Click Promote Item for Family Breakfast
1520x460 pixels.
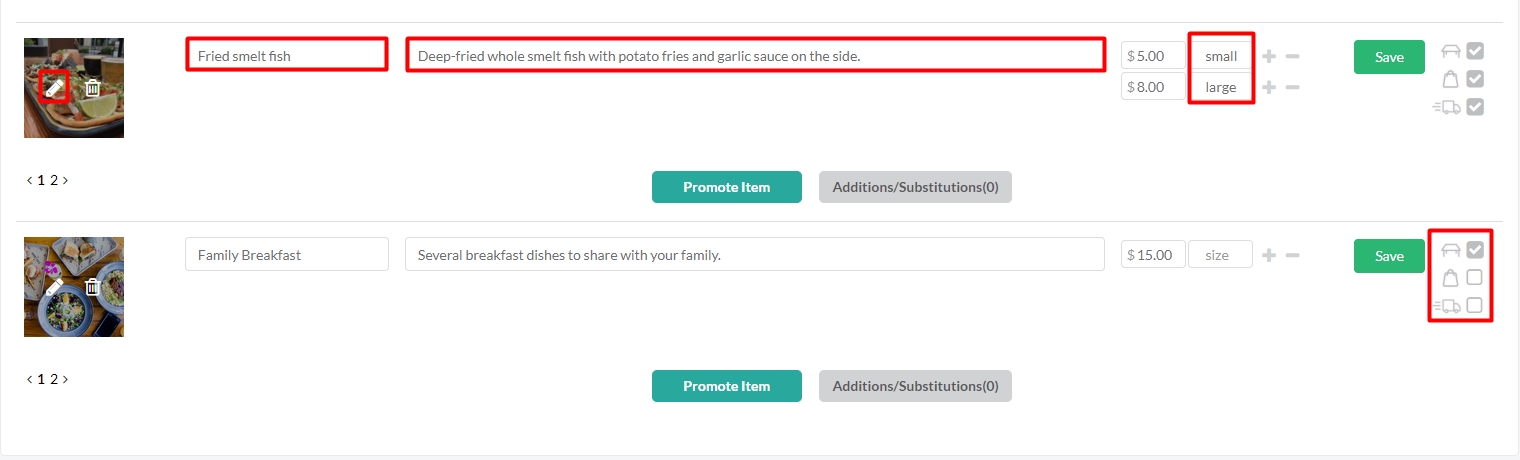pyautogui.click(x=726, y=386)
